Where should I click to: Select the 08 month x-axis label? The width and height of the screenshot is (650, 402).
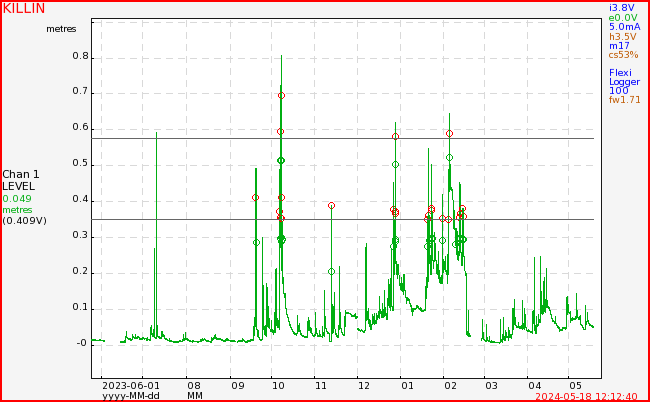194,386
